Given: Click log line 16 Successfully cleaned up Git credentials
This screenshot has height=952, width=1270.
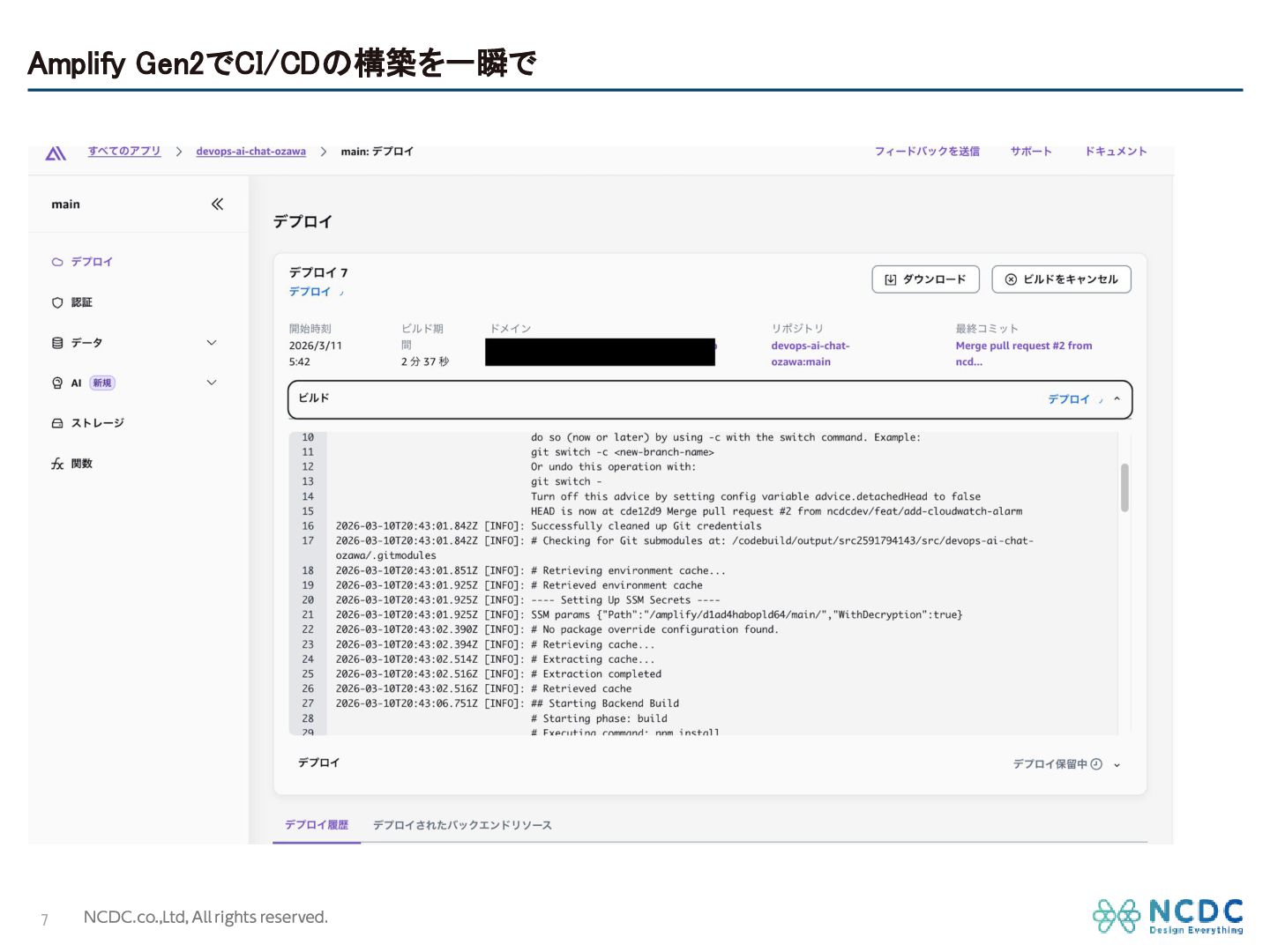Looking at the screenshot, I should coord(549,526).
